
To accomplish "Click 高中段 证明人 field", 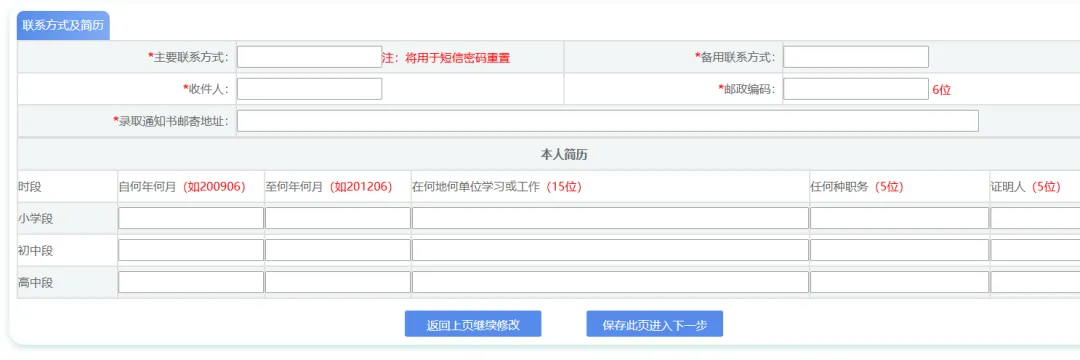I will (x=1035, y=282).
